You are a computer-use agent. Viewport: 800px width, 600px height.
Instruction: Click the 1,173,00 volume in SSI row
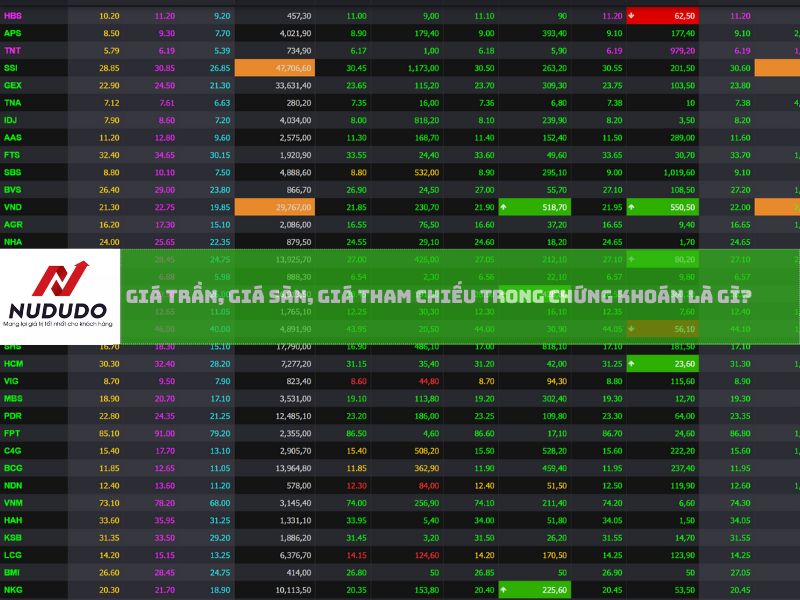click(x=423, y=68)
